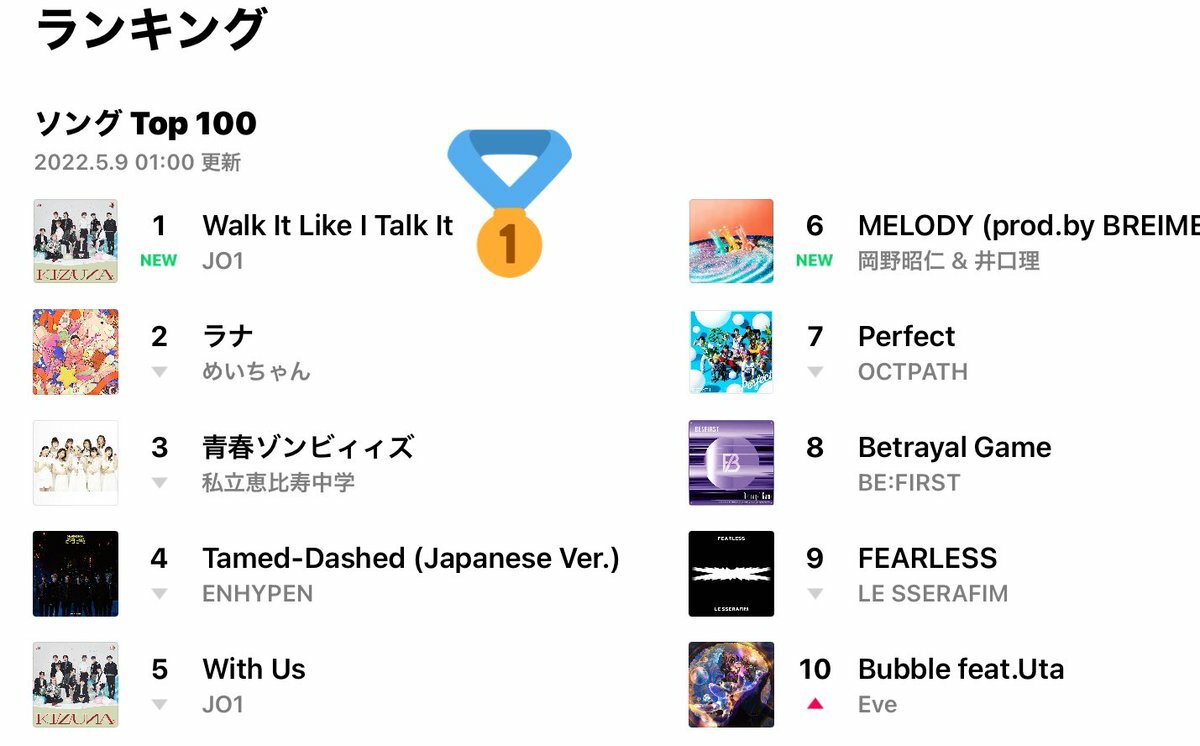Image resolution: width=1200 pixels, height=746 pixels.
Task: Click the green NEW badge under rank 6
Action: point(814,260)
